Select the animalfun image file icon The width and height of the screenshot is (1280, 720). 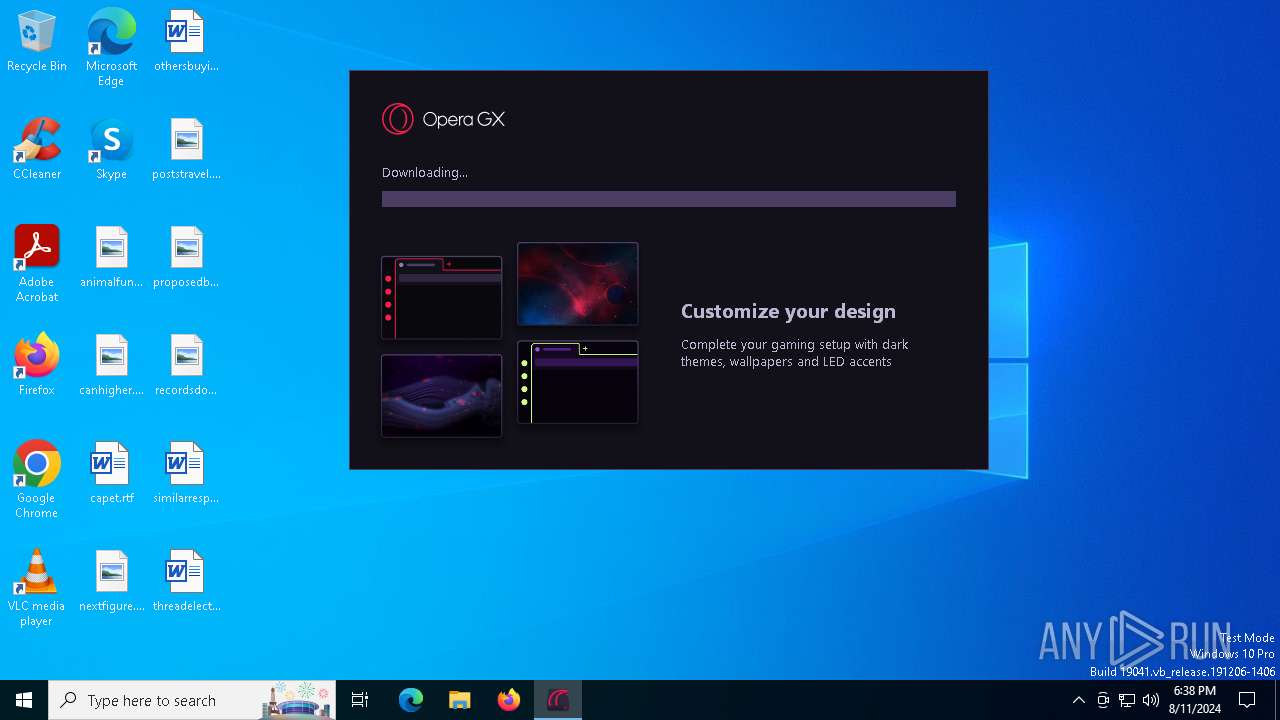(111, 258)
